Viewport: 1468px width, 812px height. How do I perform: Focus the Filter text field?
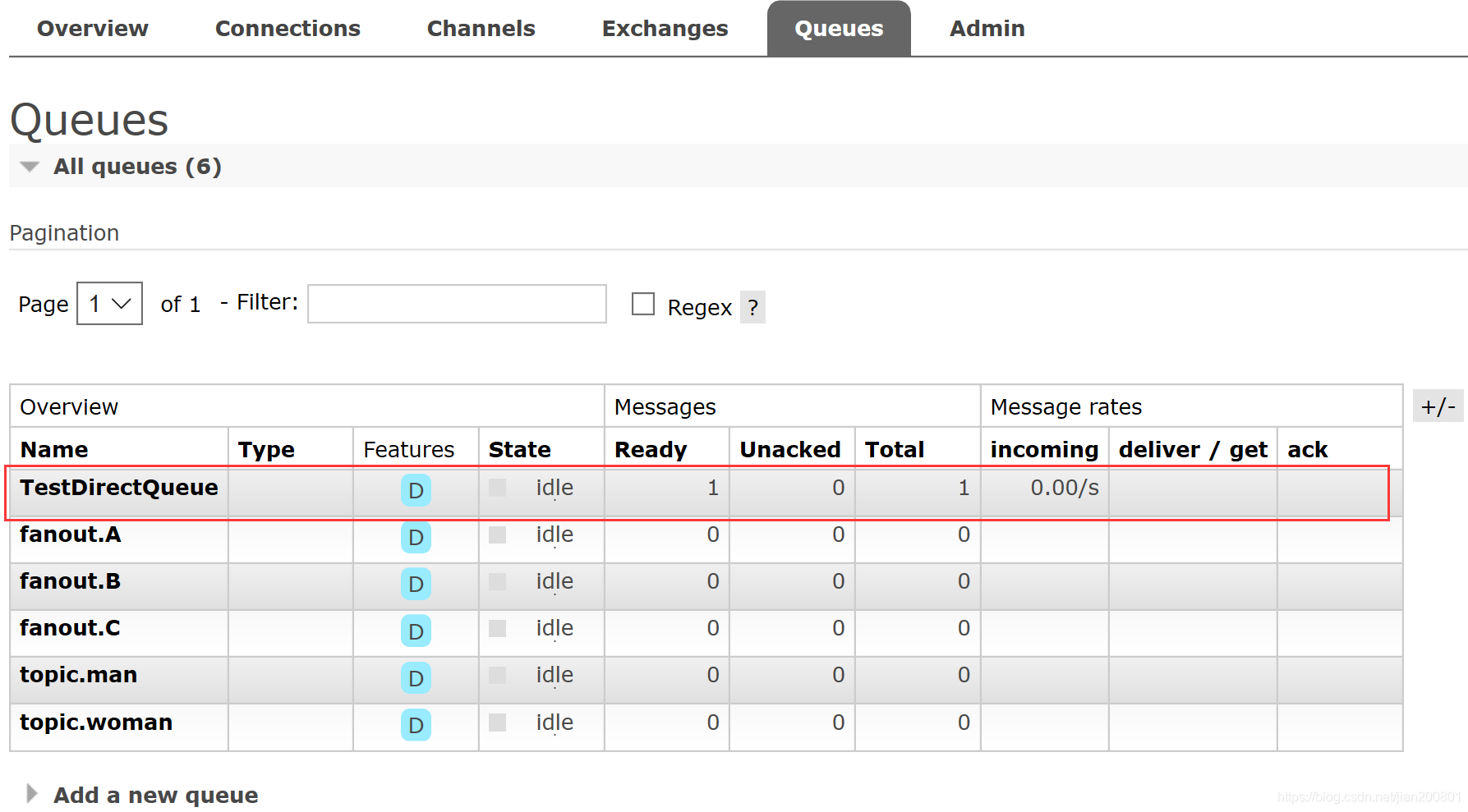point(457,304)
